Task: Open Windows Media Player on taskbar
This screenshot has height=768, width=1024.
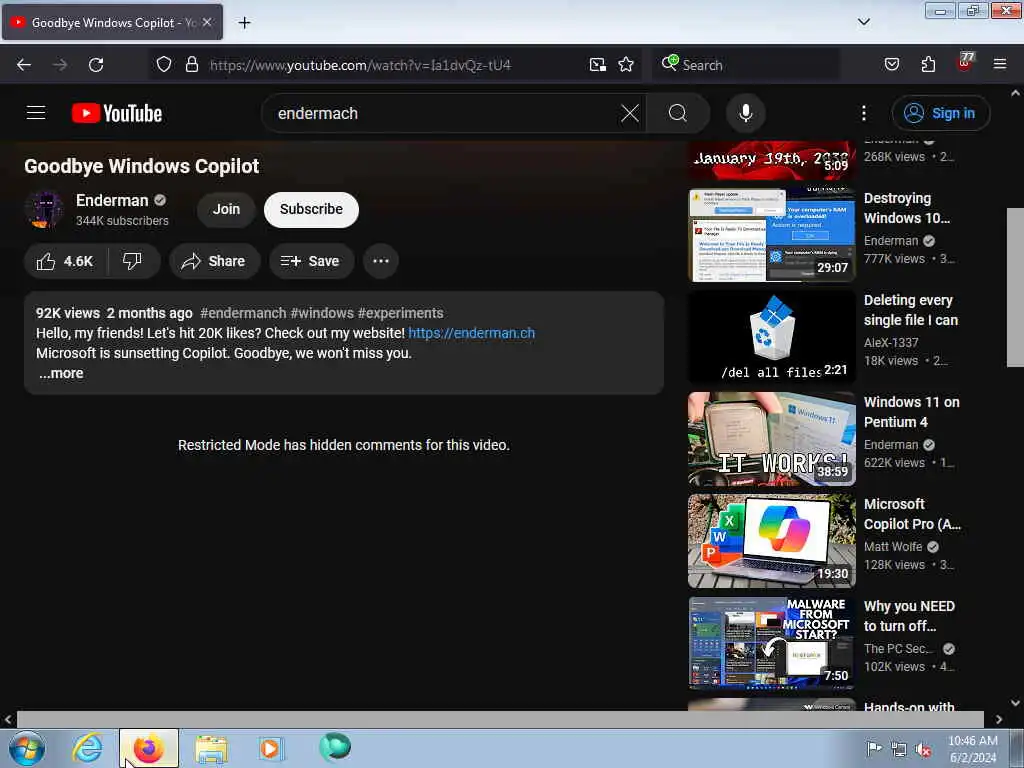Action: coord(271,748)
